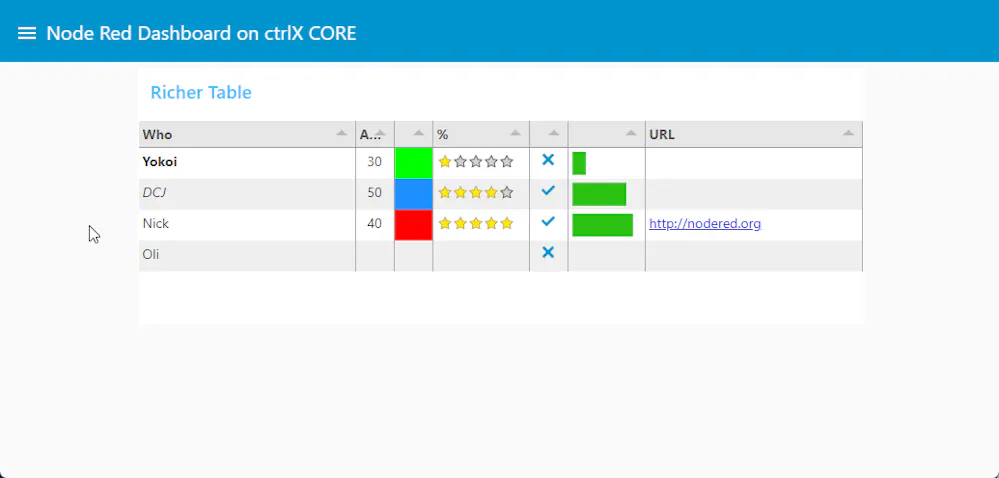The image size is (999, 478).
Task: Sort by the URL column arrow
Action: point(848,133)
